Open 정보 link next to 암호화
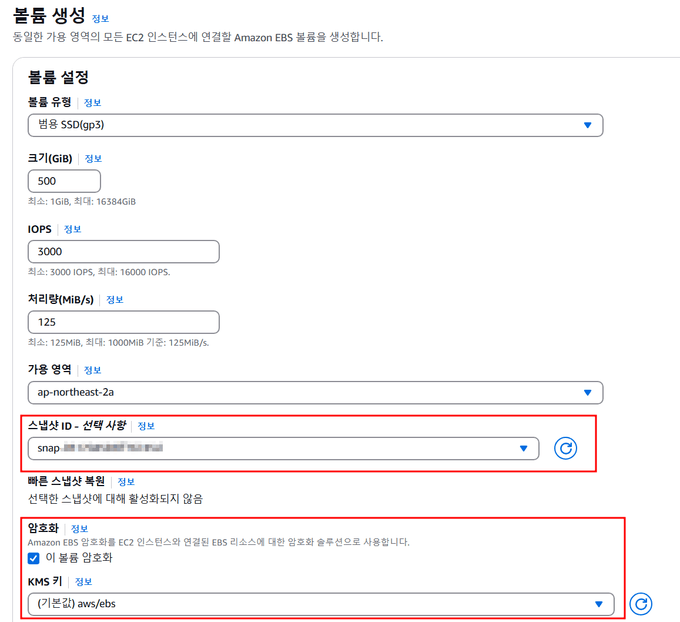The width and height of the screenshot is (680, 622). click(x=79, y=529)
